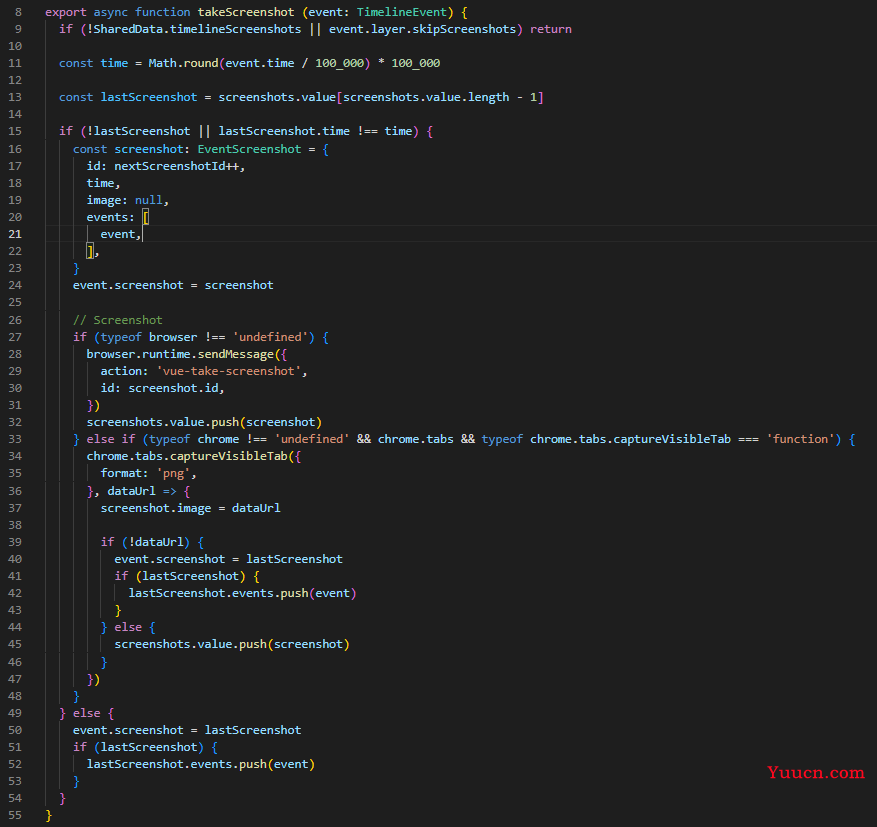Click line number 15 in the gutter

tap(15, 131)
